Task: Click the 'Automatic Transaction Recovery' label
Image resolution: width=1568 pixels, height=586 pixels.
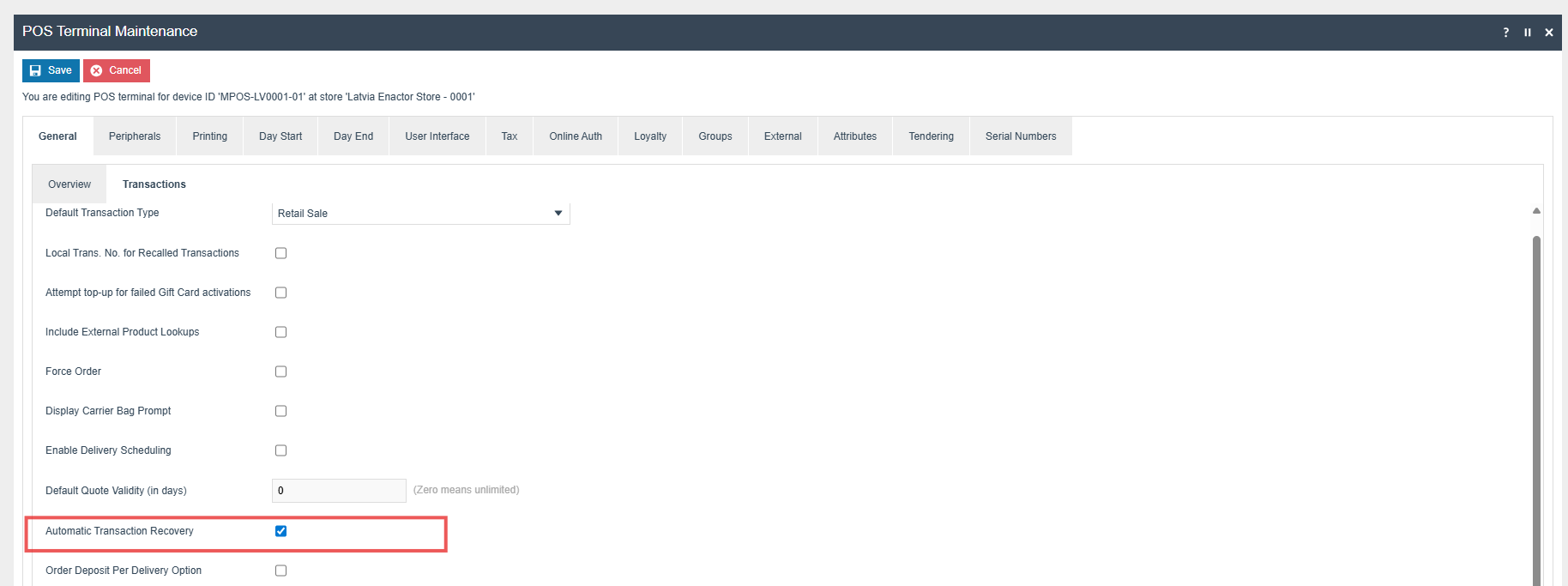Action: pyautogui.click(x=119, y=531)
